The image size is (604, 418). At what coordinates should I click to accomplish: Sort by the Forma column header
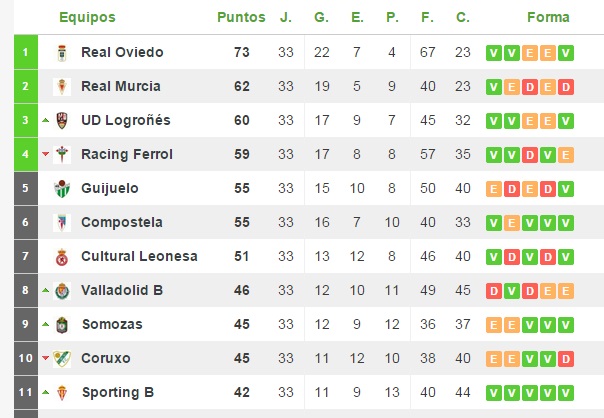548,17
